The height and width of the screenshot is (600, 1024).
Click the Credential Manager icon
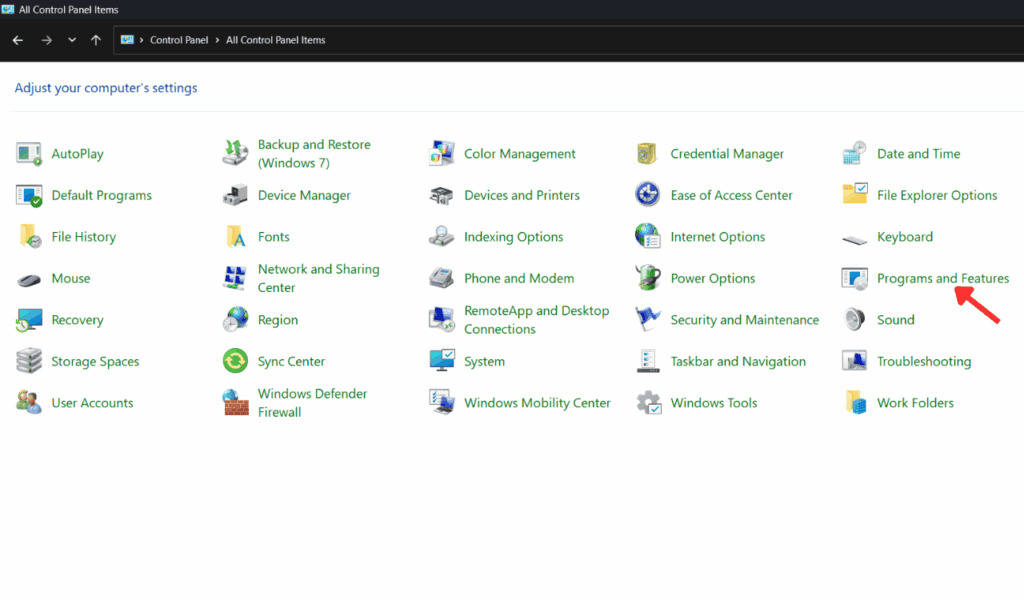click(x=648, y=154)
